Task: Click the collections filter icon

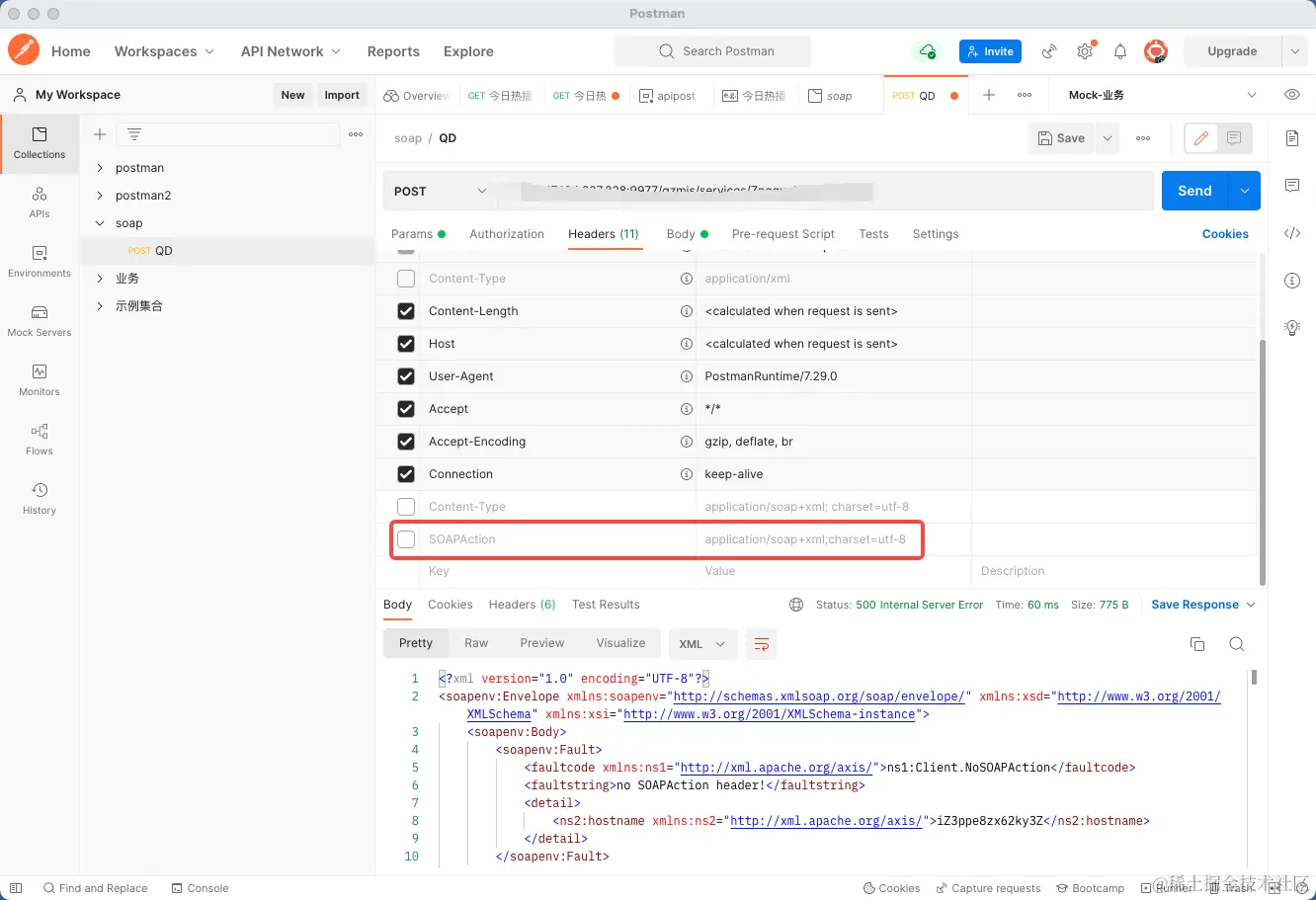Action: tap(134, 134)
